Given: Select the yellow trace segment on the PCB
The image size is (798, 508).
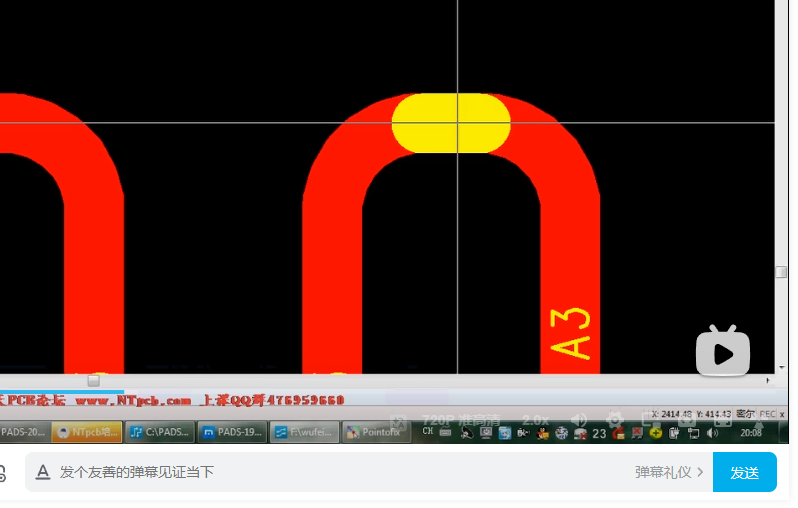Looking at the screenshot, I should [451, 123].
